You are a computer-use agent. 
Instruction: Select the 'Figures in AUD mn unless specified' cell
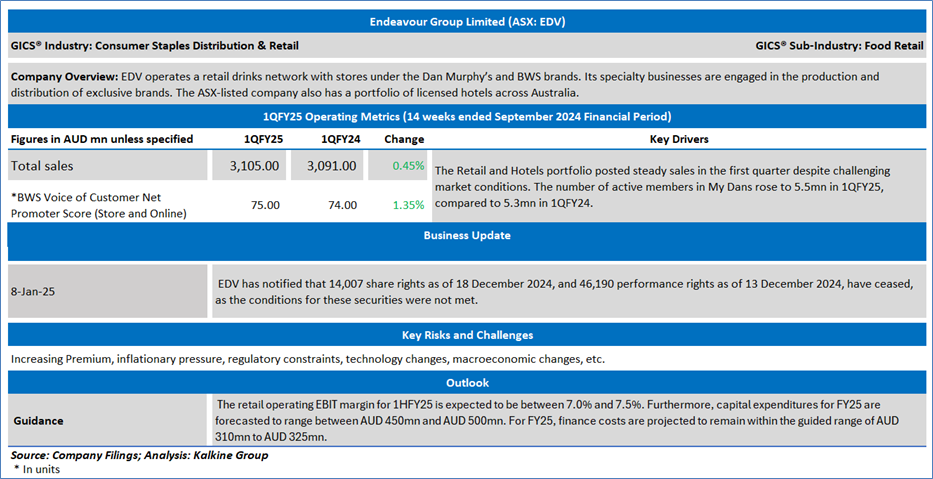(x=102, y=139)
